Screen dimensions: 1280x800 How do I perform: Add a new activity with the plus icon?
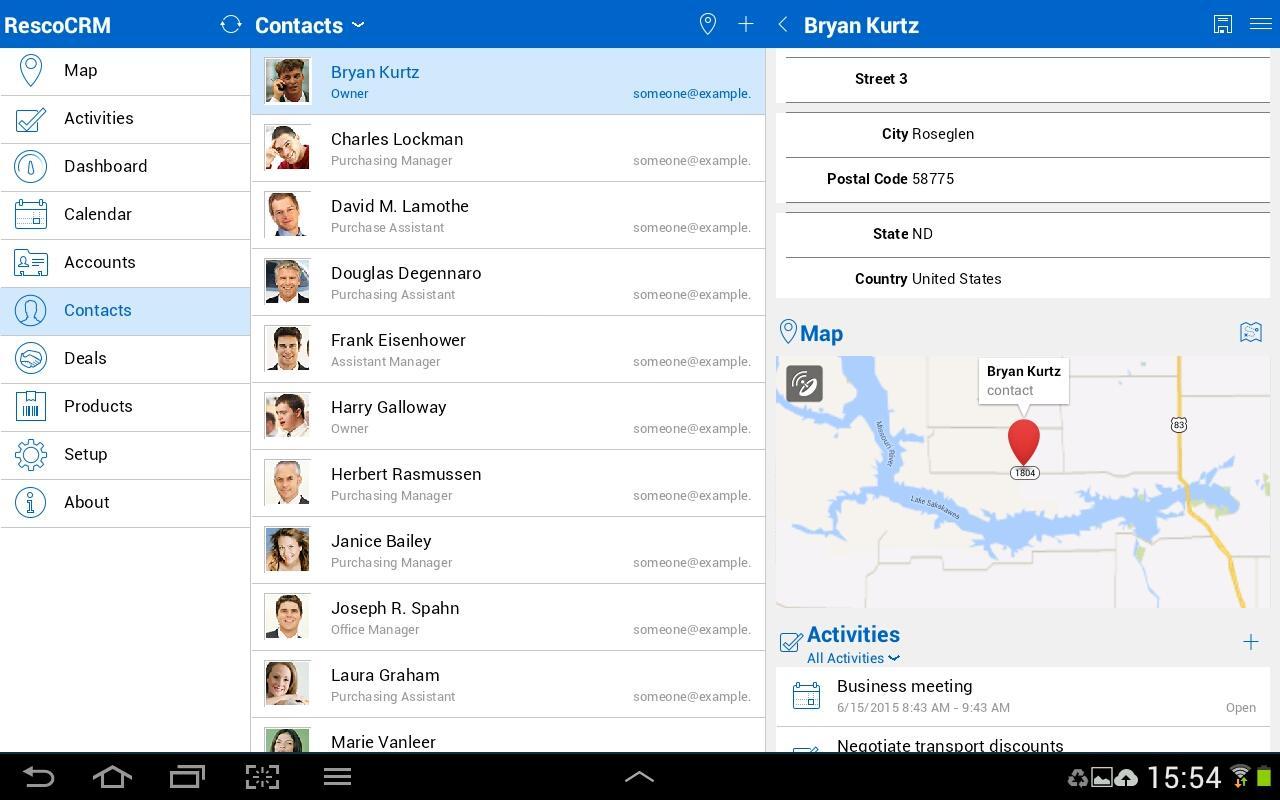click(1251, 642)
